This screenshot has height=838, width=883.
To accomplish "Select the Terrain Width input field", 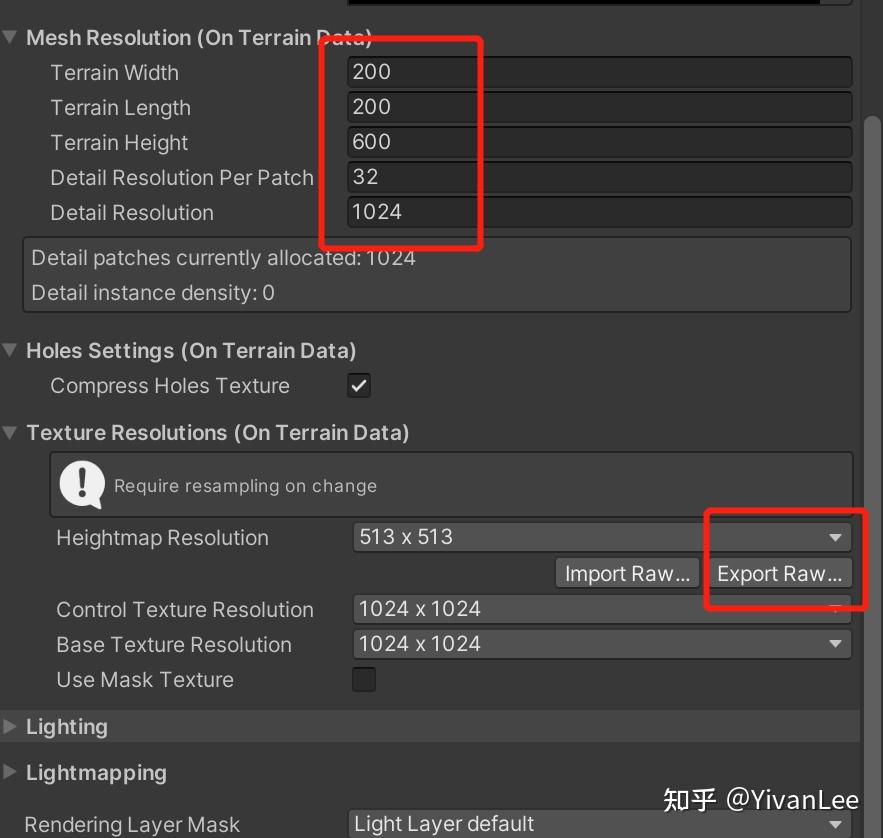I will (x=600, y=72).
